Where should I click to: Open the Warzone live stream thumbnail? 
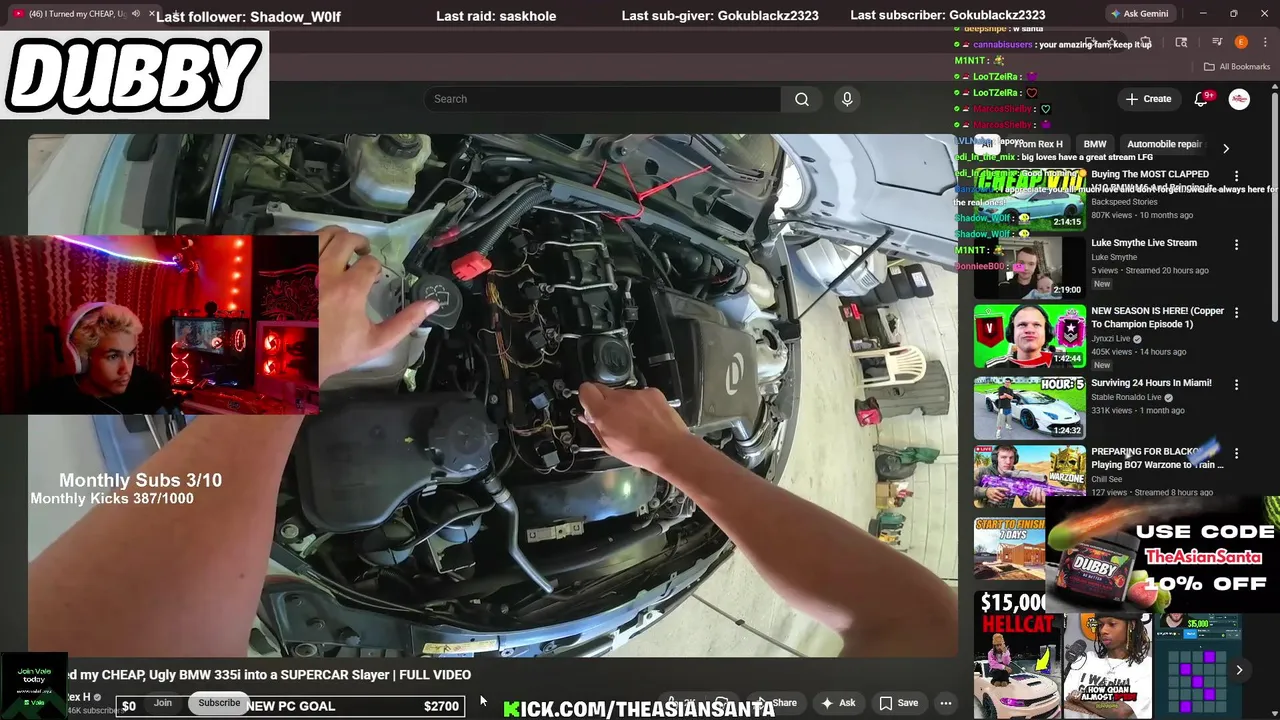[1029, 476]
